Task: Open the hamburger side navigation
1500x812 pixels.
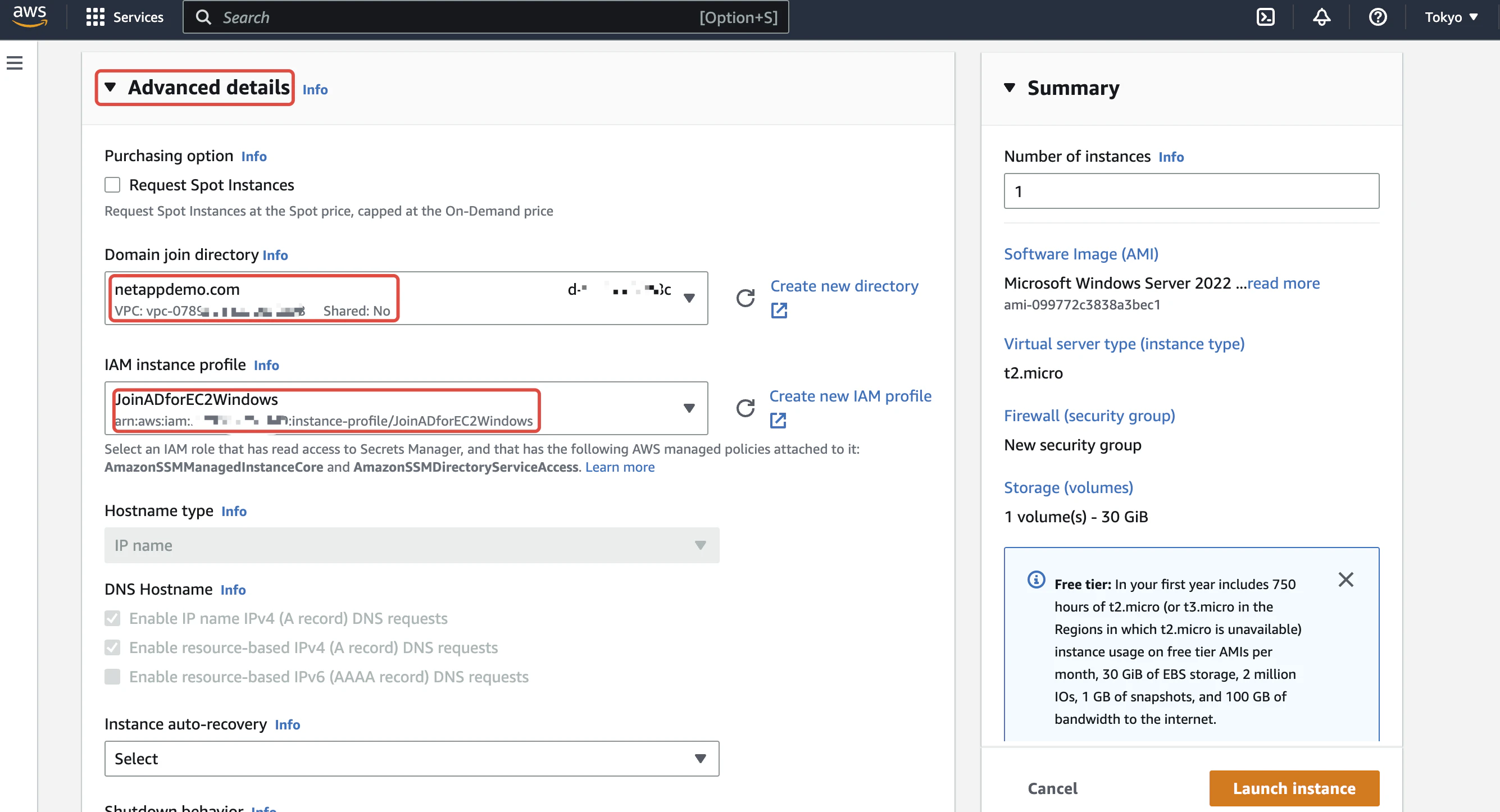Action: [x=15, y=63]
